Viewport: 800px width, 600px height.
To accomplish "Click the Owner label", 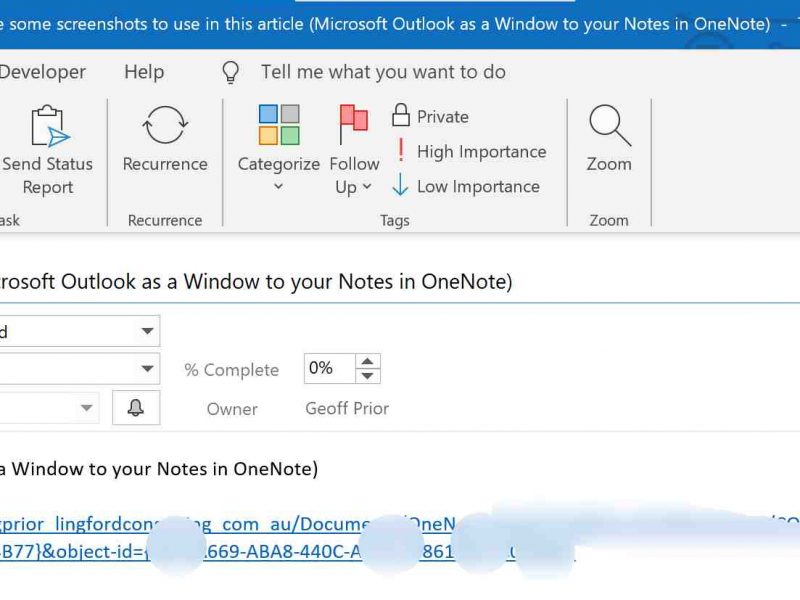I will pos(232,409).
